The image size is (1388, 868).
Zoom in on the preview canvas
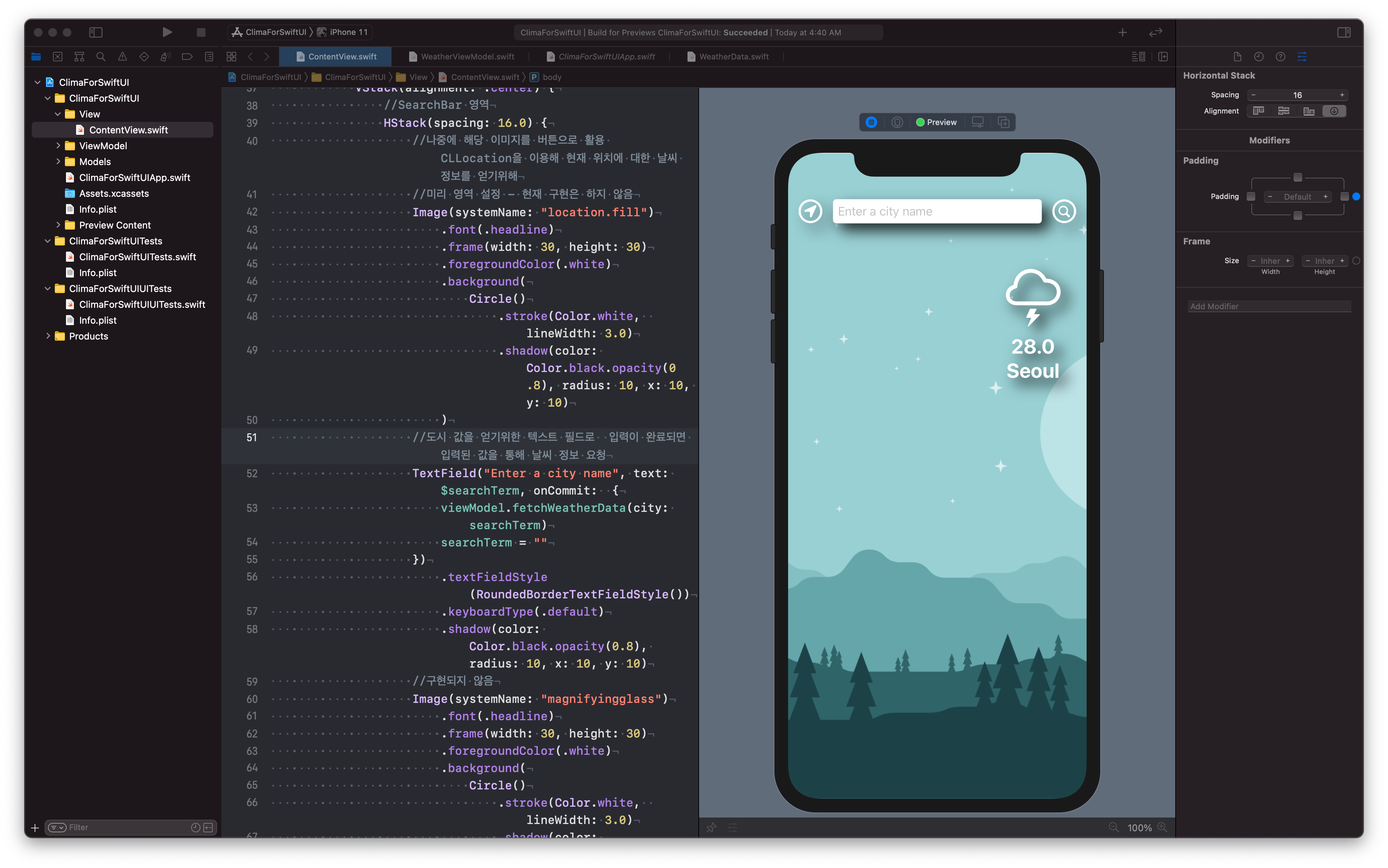[1162, 827]
